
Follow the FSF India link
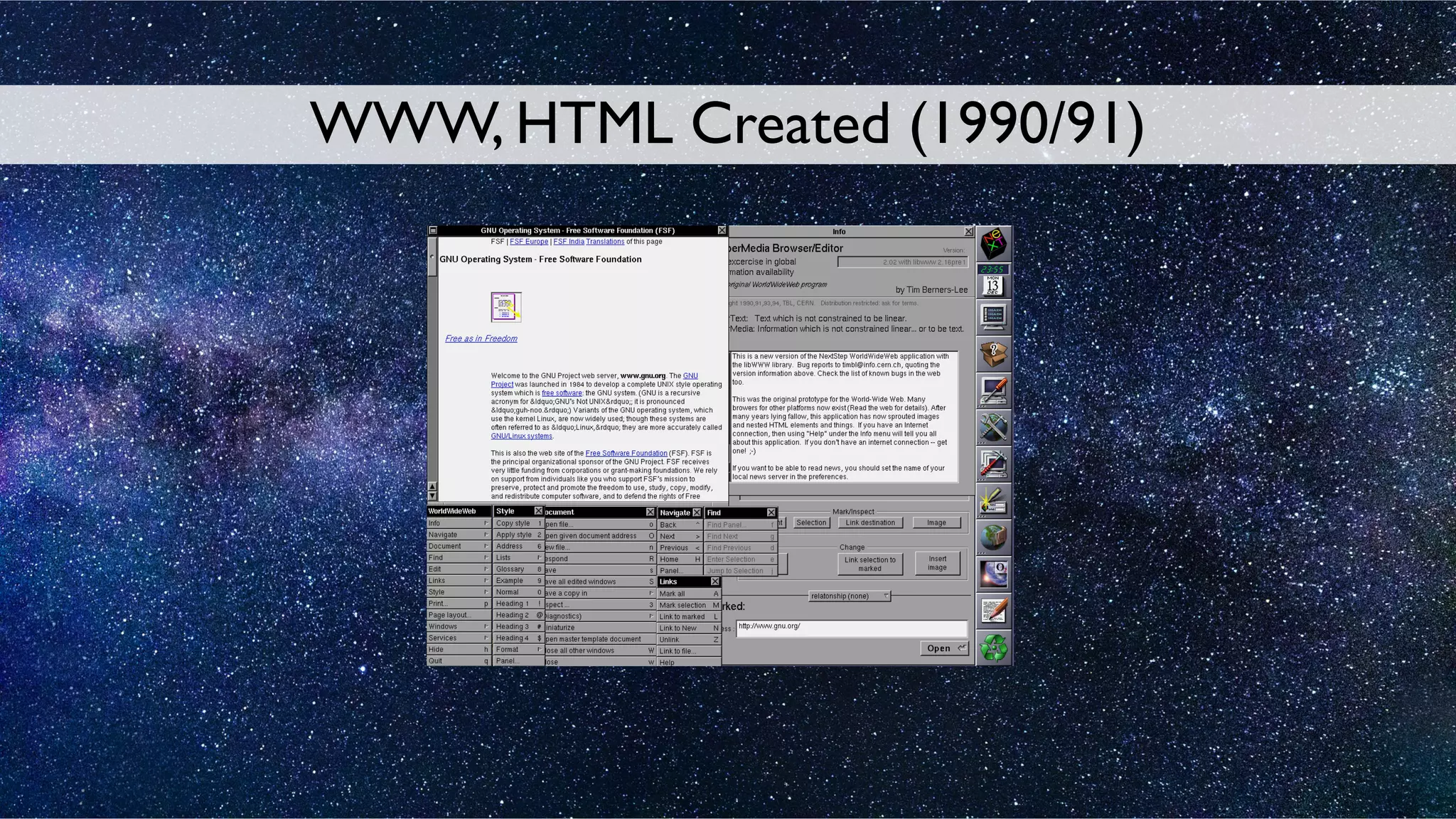(x=569, y=242)
